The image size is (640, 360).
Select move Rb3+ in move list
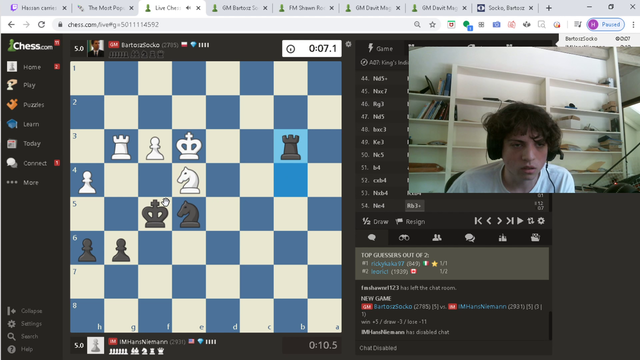coord(414,206)
